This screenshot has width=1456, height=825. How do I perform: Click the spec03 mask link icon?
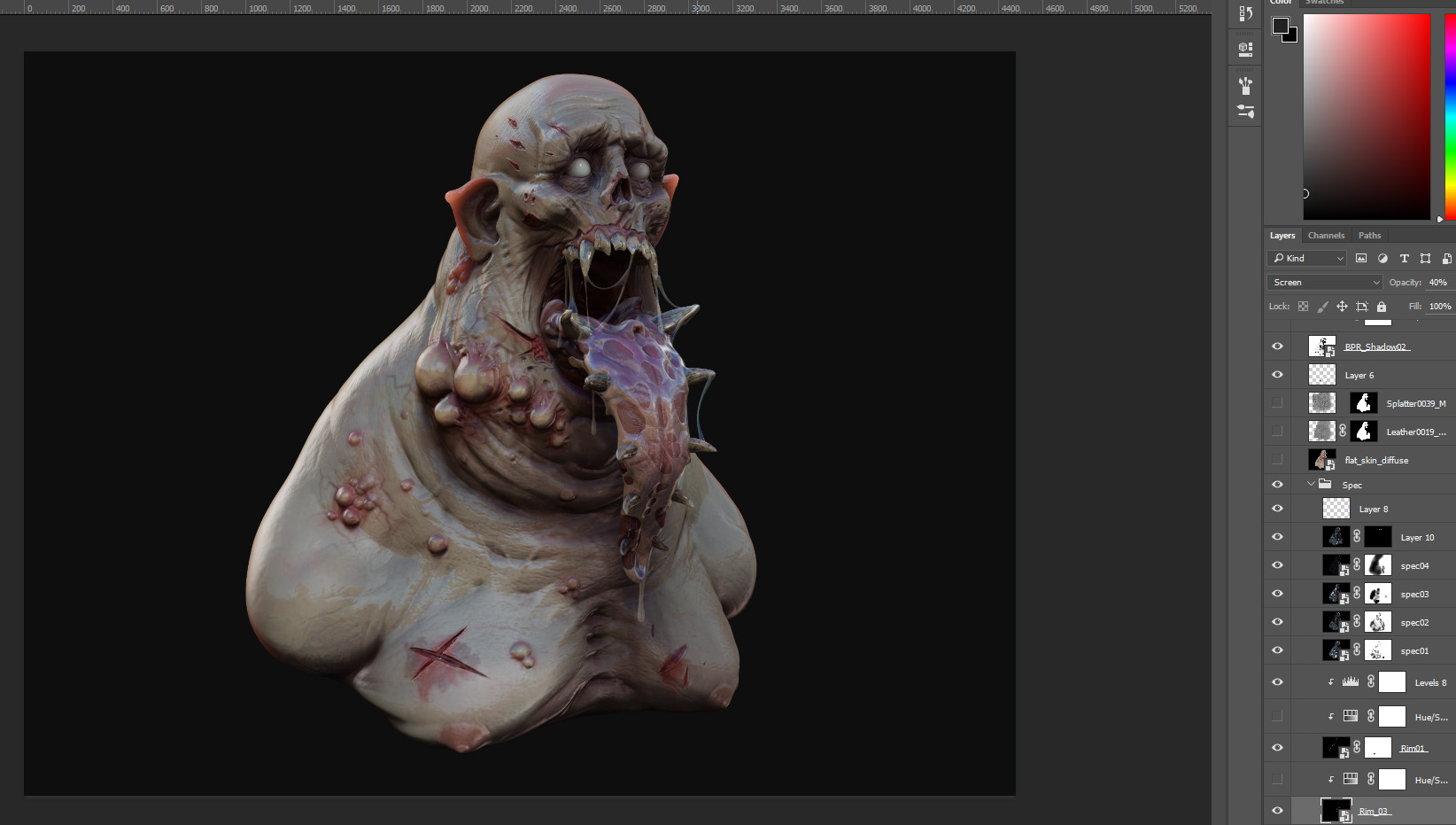tap(1357, 593)
